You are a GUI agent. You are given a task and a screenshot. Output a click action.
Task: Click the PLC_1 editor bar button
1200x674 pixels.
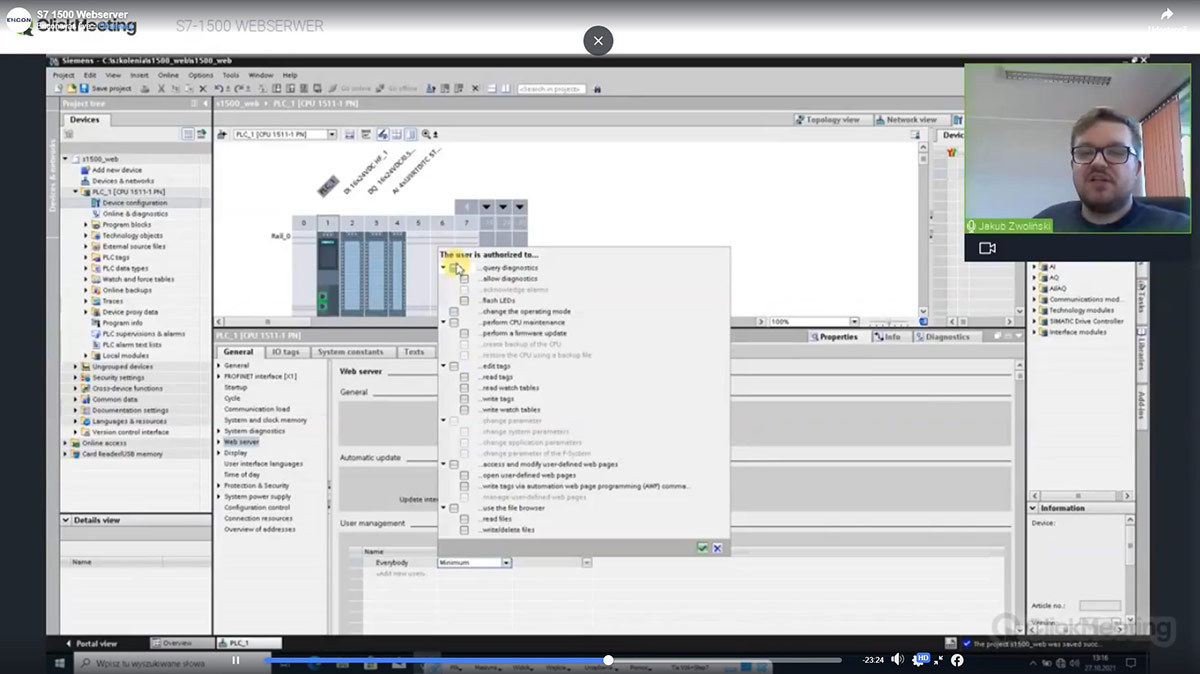(249, 643)
